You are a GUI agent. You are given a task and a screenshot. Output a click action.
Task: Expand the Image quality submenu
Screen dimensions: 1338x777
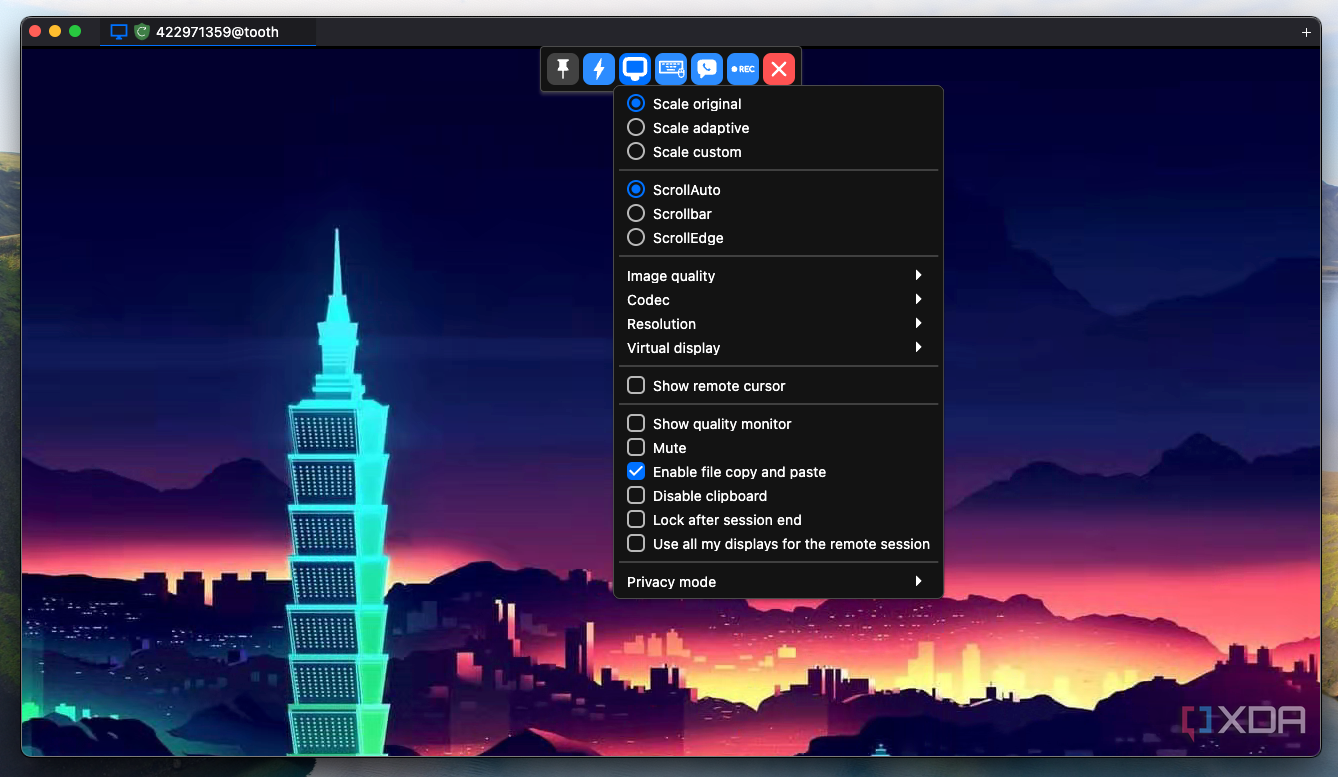[777, 276]
